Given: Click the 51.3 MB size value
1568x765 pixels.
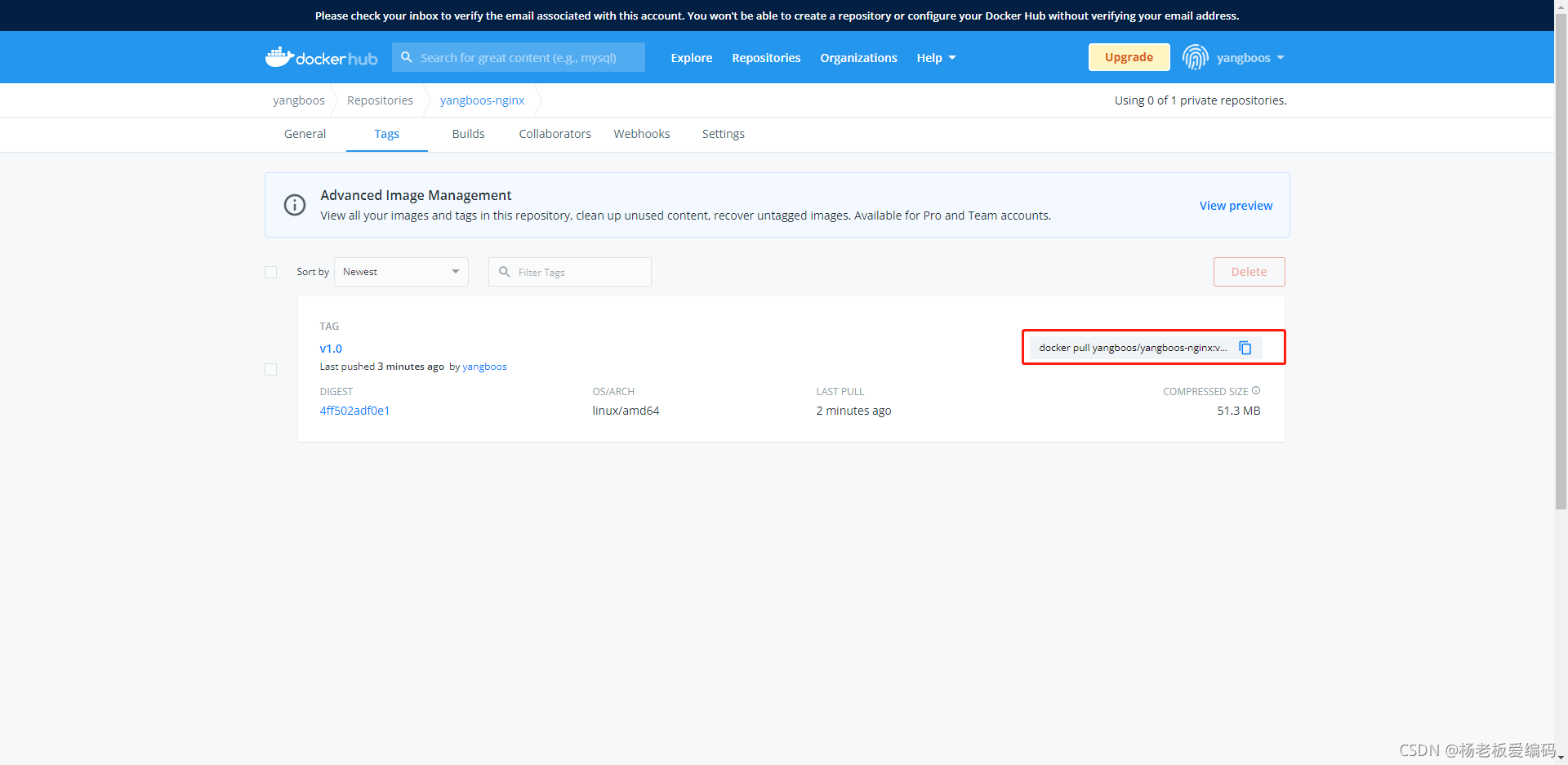Looking at the screenshot, I should coord(1238,411).
